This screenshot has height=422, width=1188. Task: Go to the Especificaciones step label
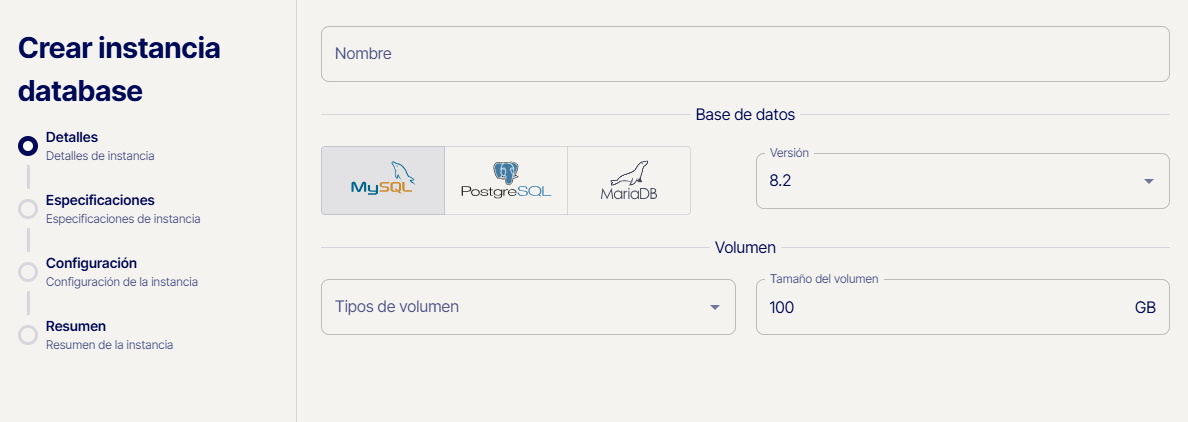point(100,200)
